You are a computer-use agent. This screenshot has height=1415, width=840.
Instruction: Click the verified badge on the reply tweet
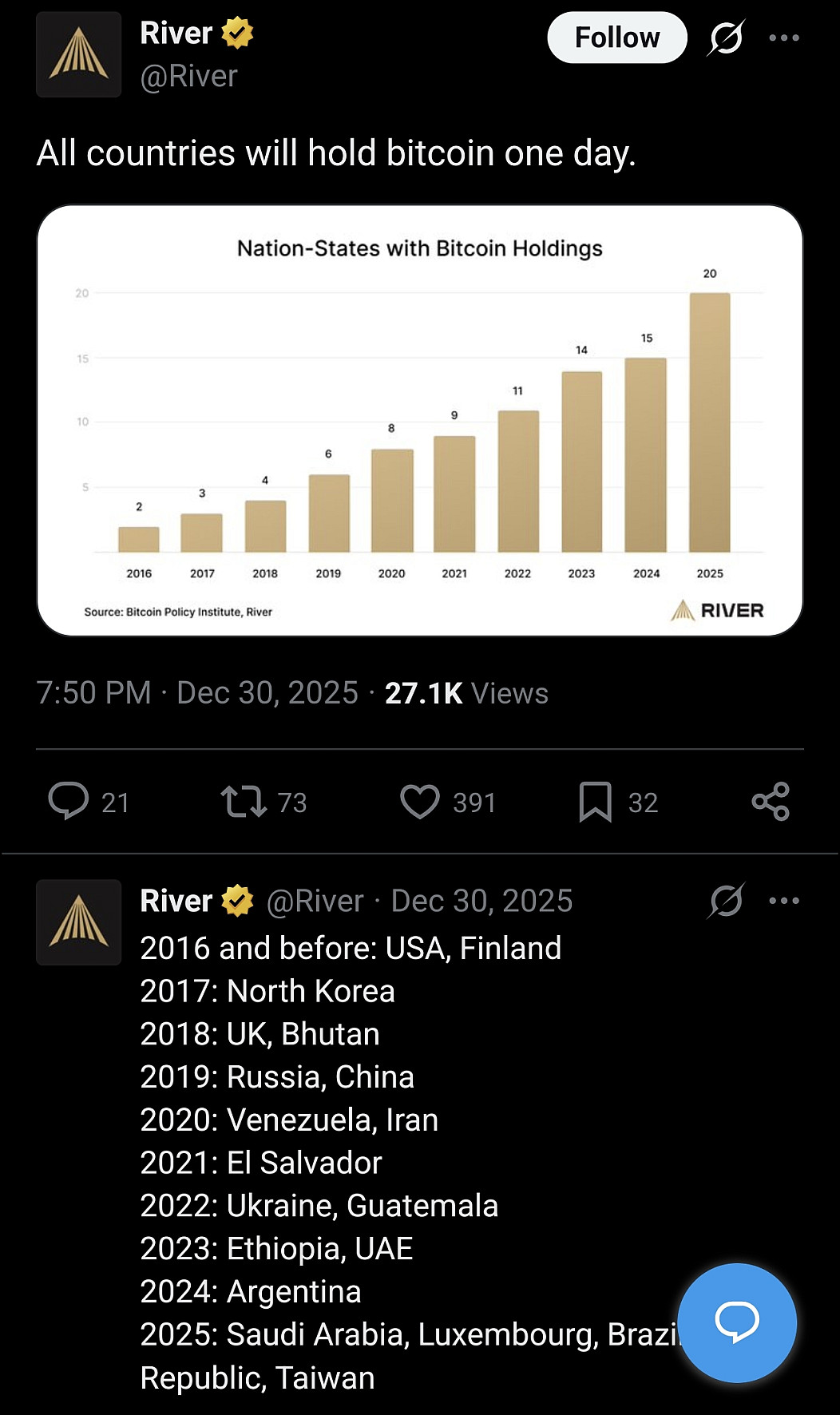[x=237, y=901]
